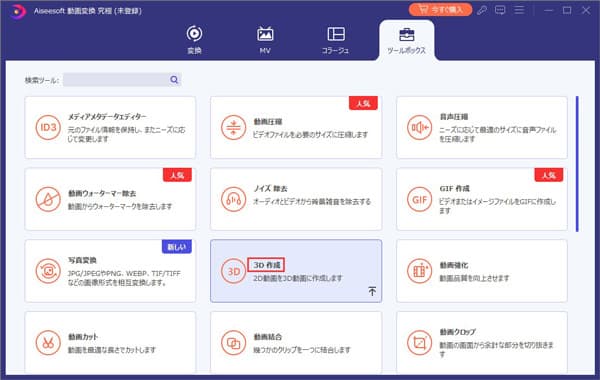Click the 2D to 3D description text

click(x=298, y=278)
